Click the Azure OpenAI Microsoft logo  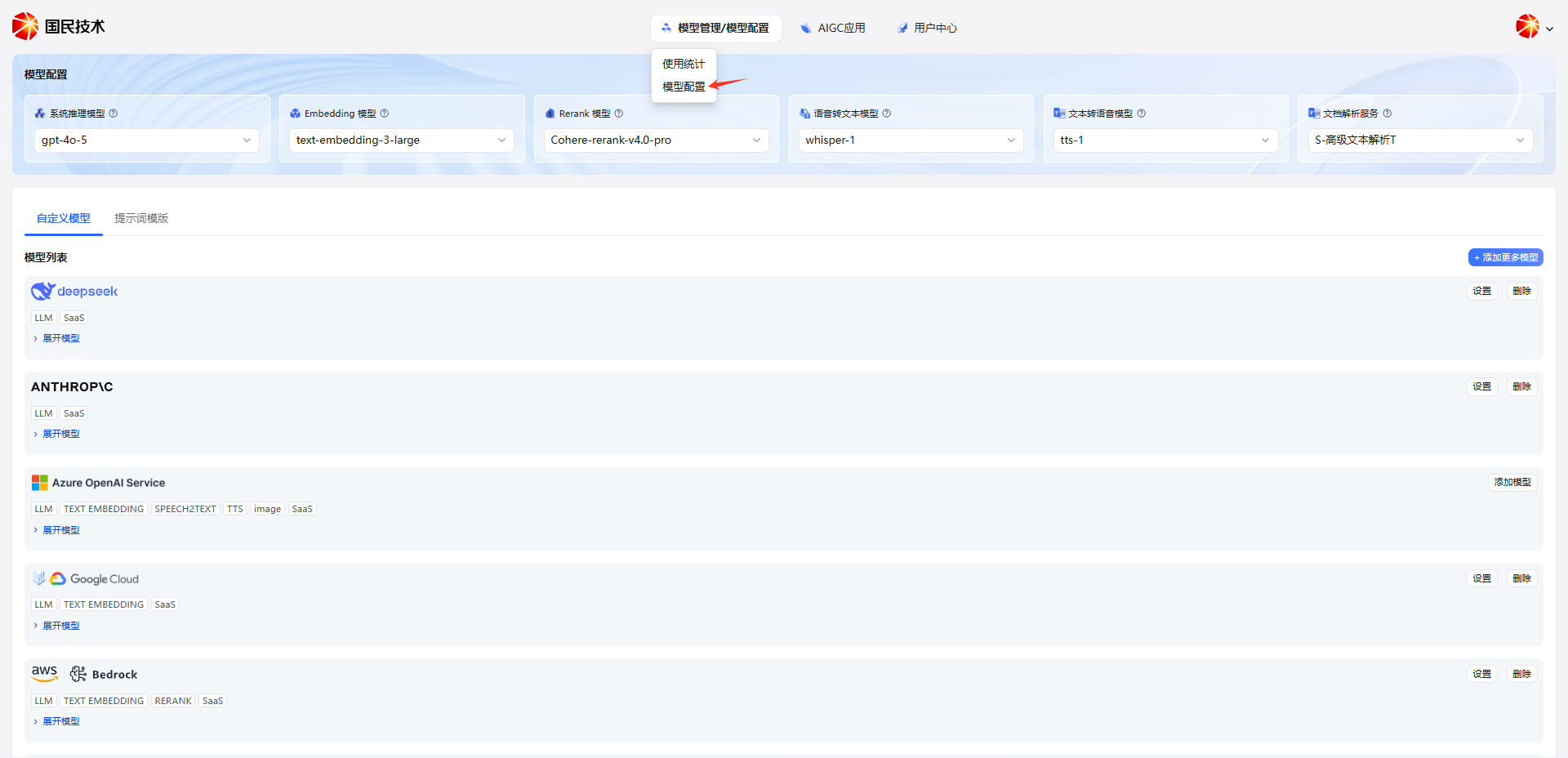(39, 483)
